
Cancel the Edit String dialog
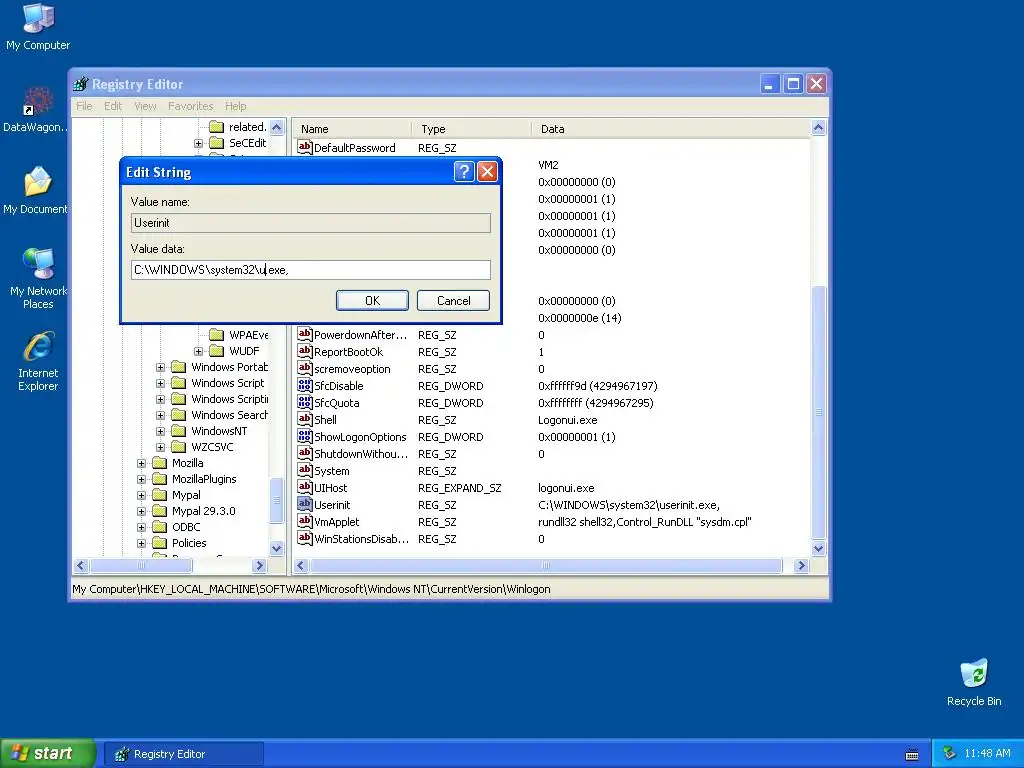click(x=453, y=300)
